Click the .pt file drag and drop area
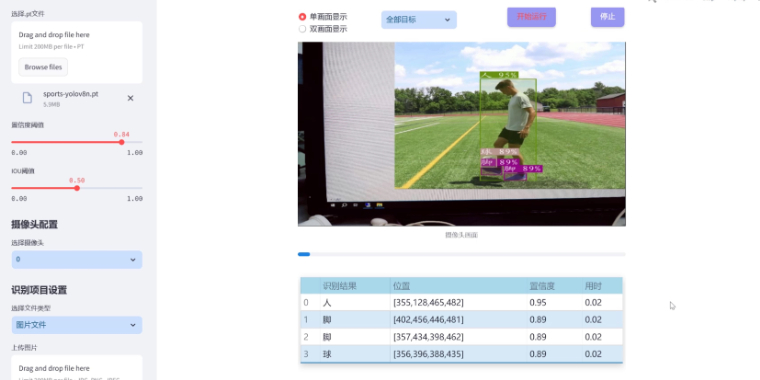760x380 pixels. 77,52
